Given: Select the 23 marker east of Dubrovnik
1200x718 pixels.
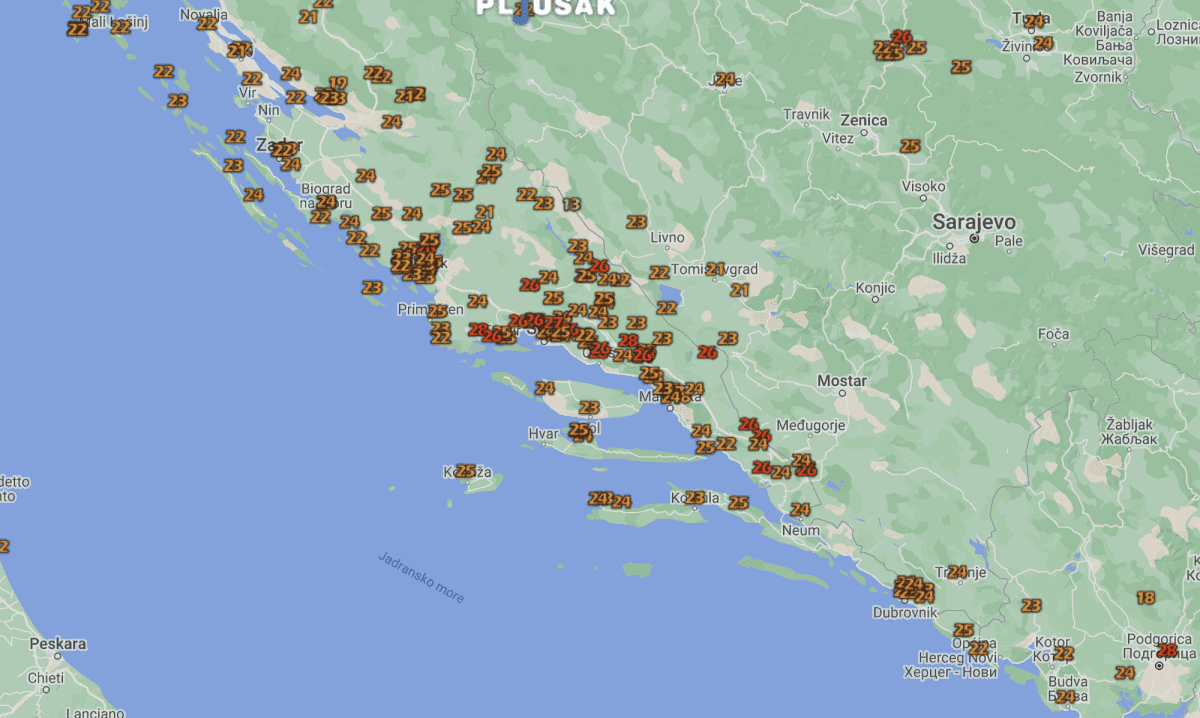Looking at the screenshot, I should [x=1031, y=605].
